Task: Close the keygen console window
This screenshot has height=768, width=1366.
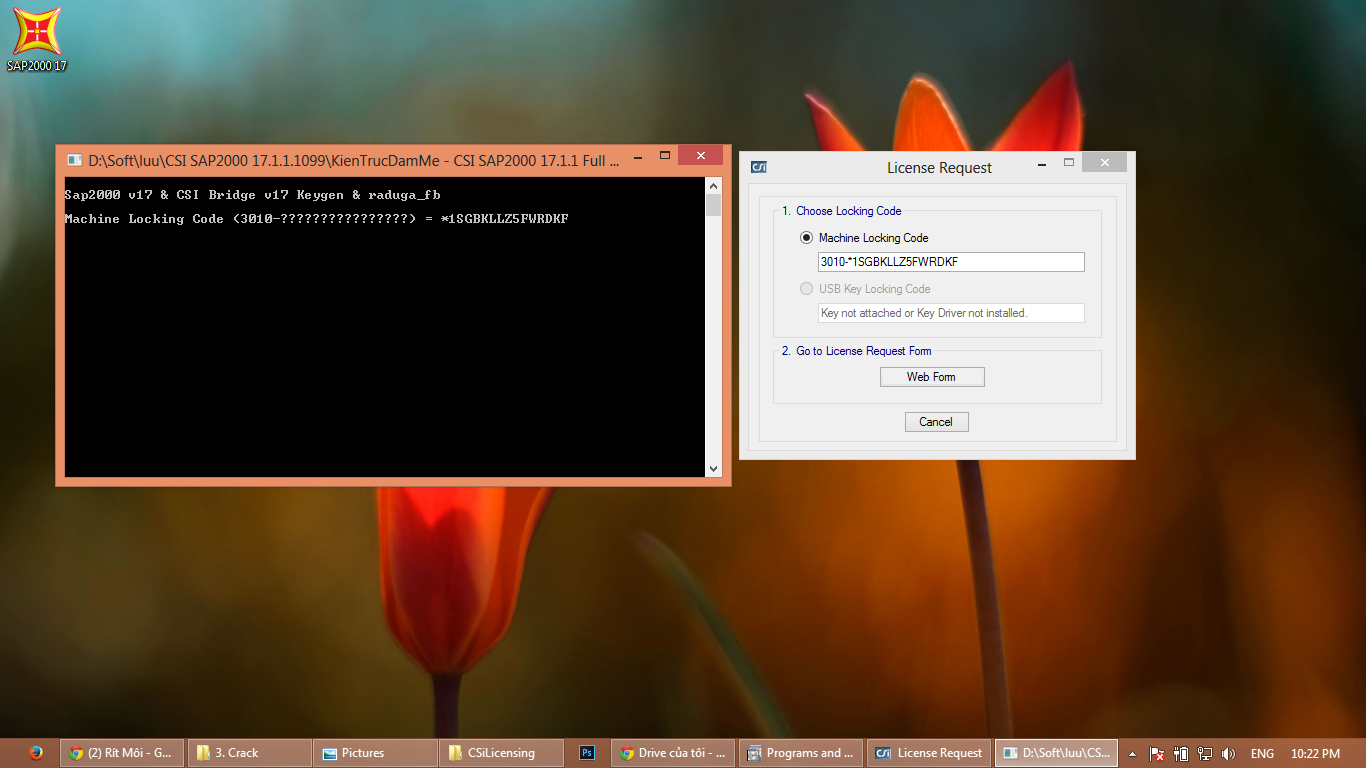Action: 700,155
